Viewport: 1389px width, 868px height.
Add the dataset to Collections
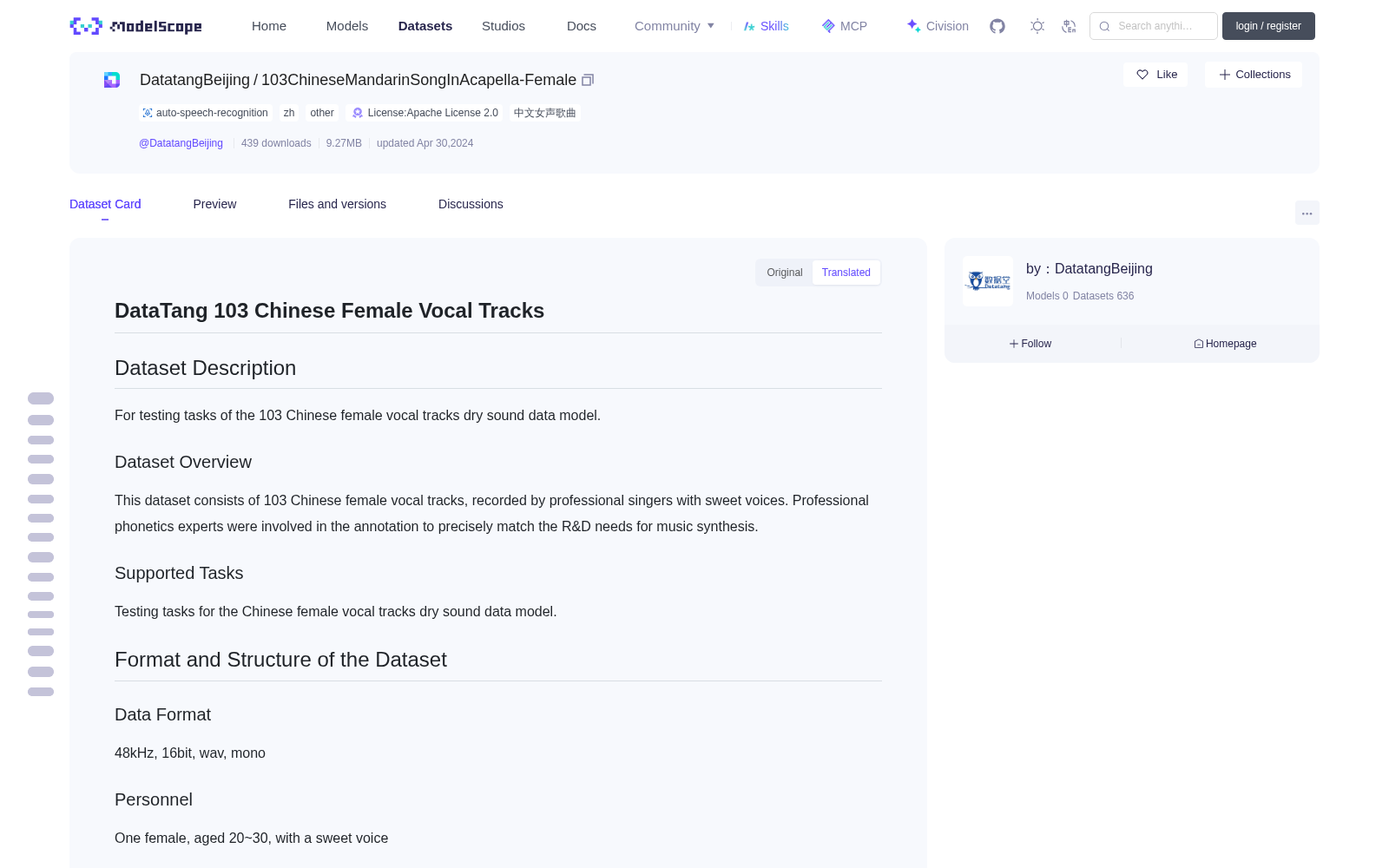point(1254,75)
